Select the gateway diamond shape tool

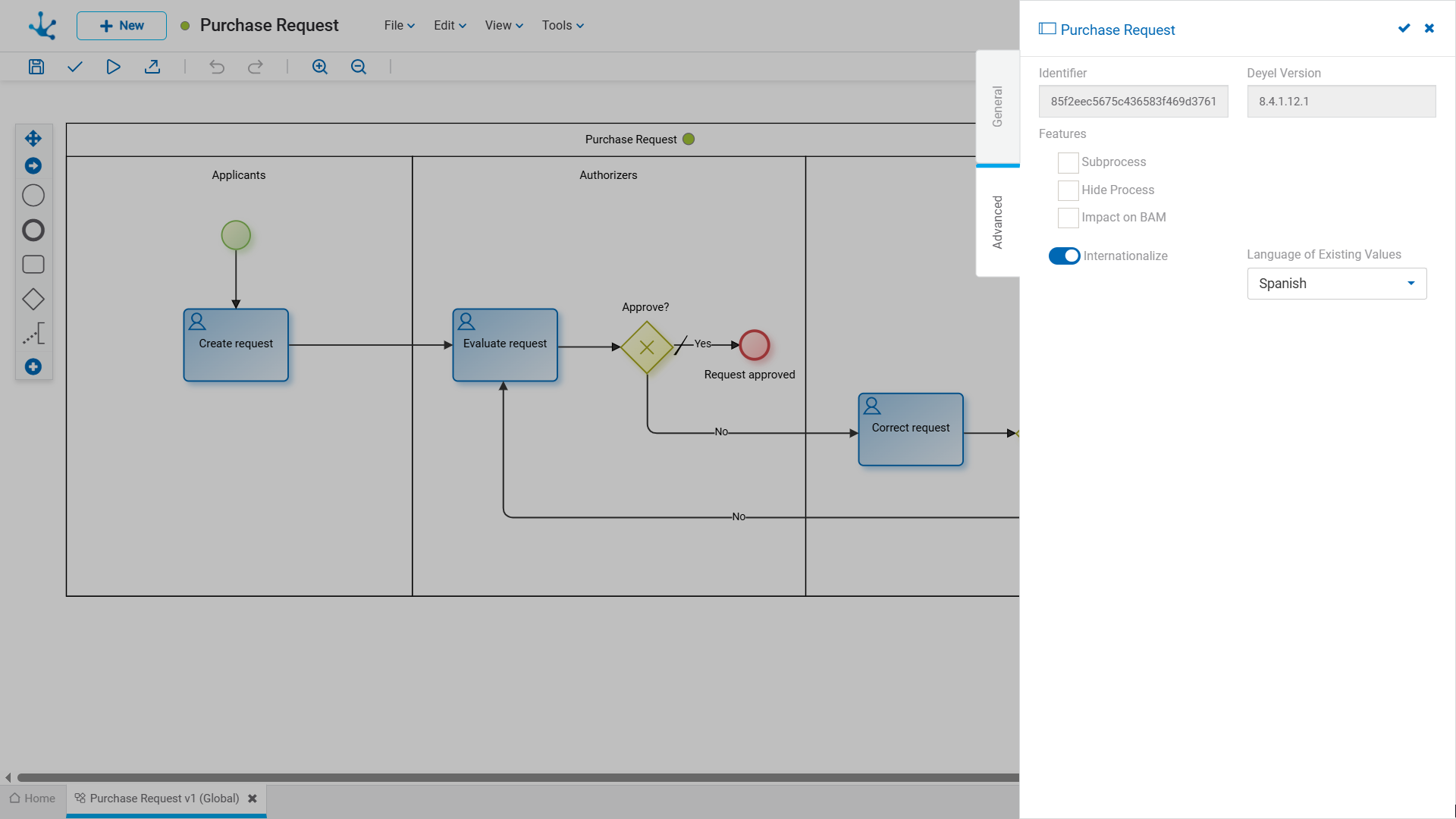33,299
